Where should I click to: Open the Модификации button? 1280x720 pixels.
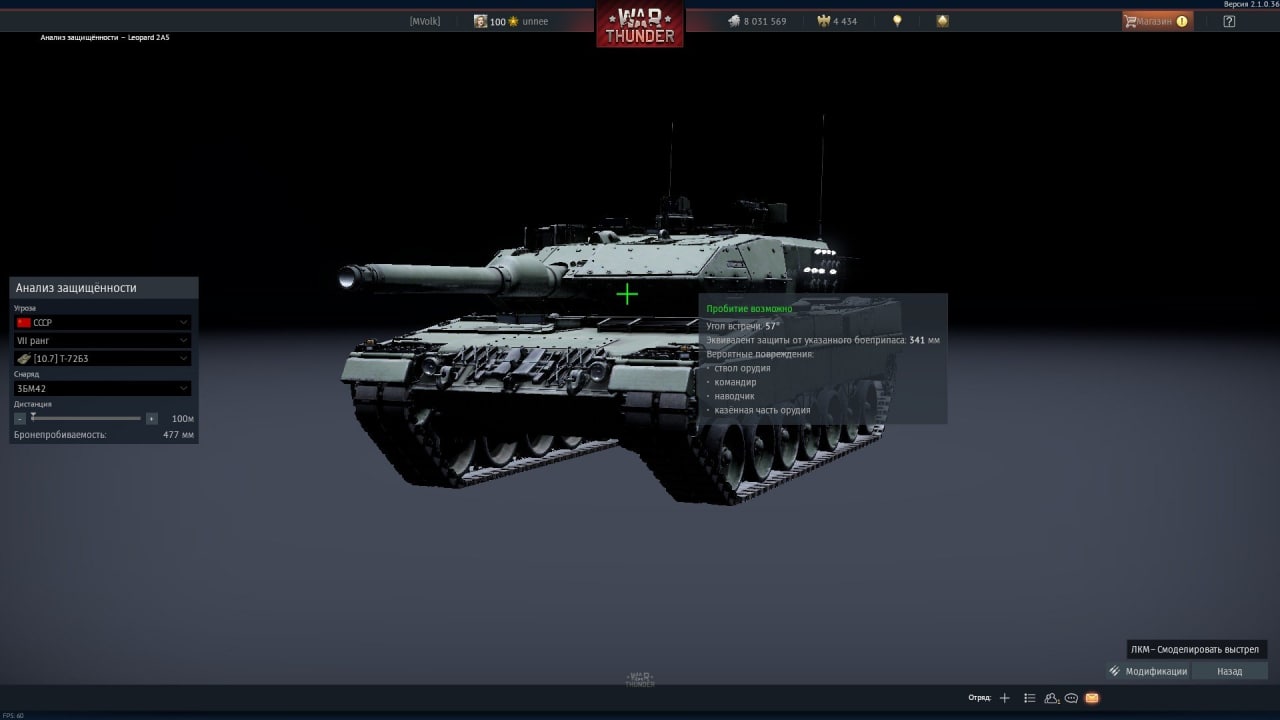tap(1148, 671)
